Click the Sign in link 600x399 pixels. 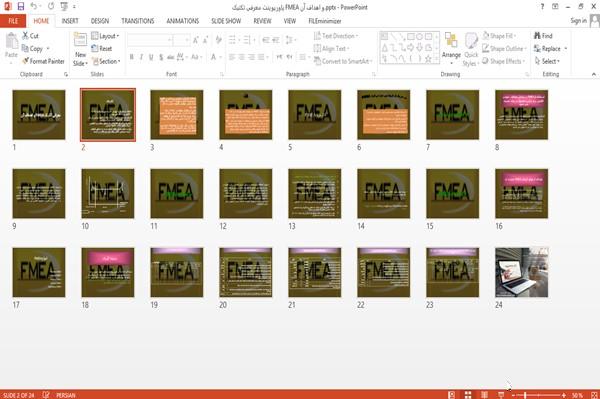pos(578,21)
